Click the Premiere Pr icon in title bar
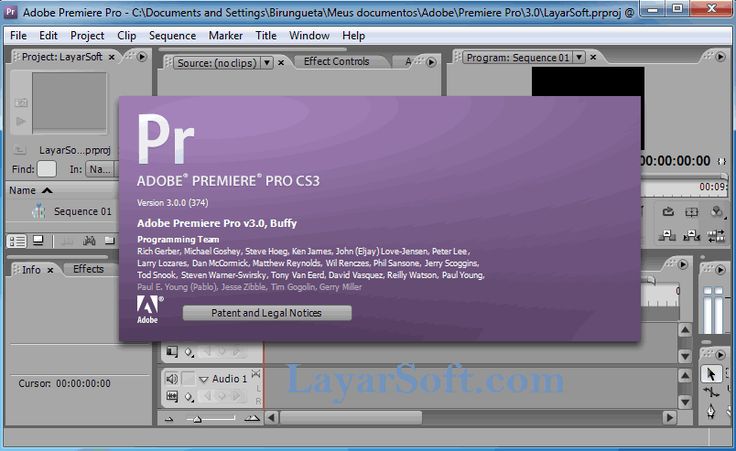Viewport: 736px width, 451px height. tap(11, 12)
